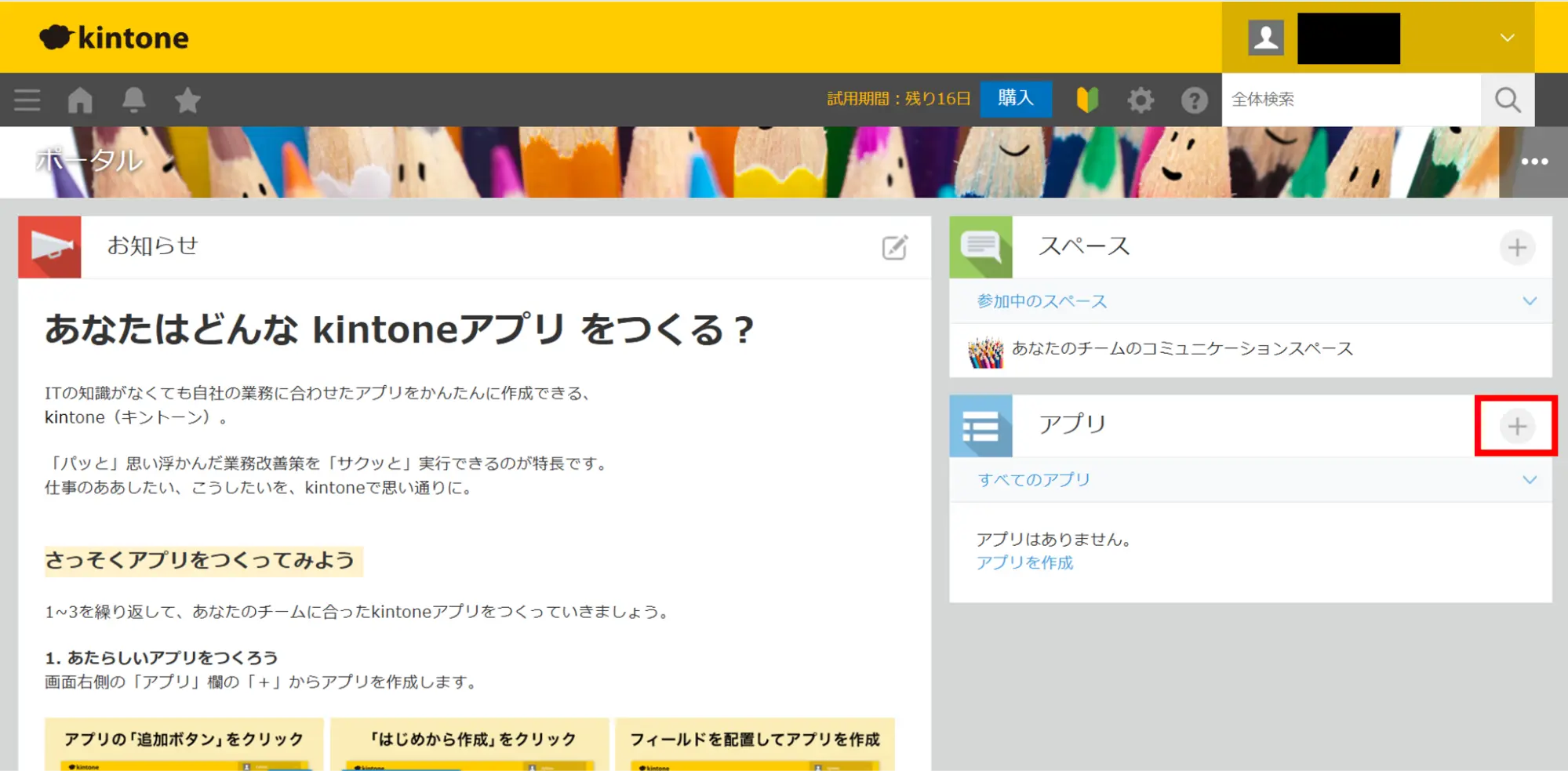
Task: Edit the お知らせ announcement section
Action: click(894, 248)
